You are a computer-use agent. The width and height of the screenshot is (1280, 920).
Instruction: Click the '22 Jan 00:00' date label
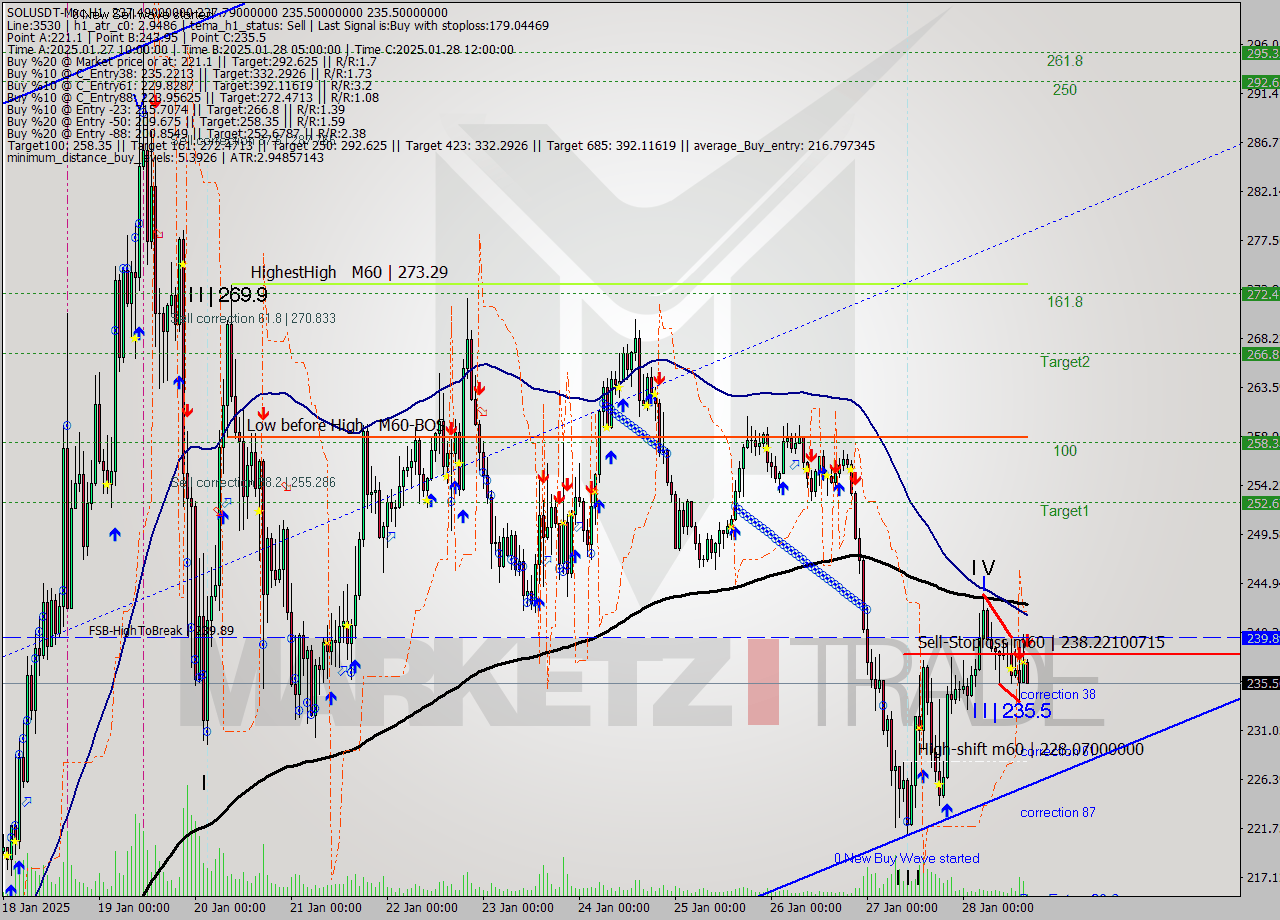(422, 908)
